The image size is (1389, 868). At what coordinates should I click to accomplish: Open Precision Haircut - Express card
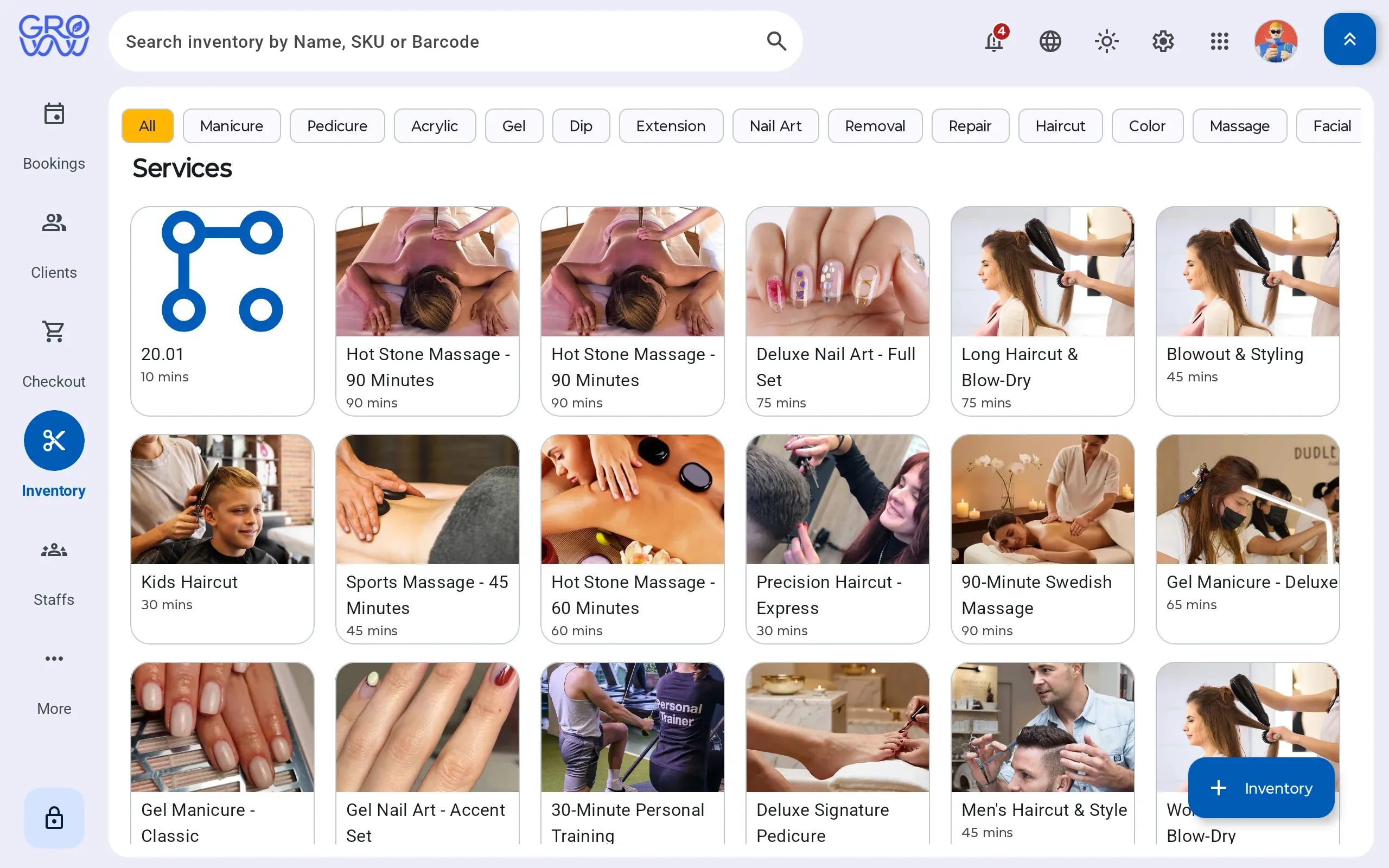837,539
